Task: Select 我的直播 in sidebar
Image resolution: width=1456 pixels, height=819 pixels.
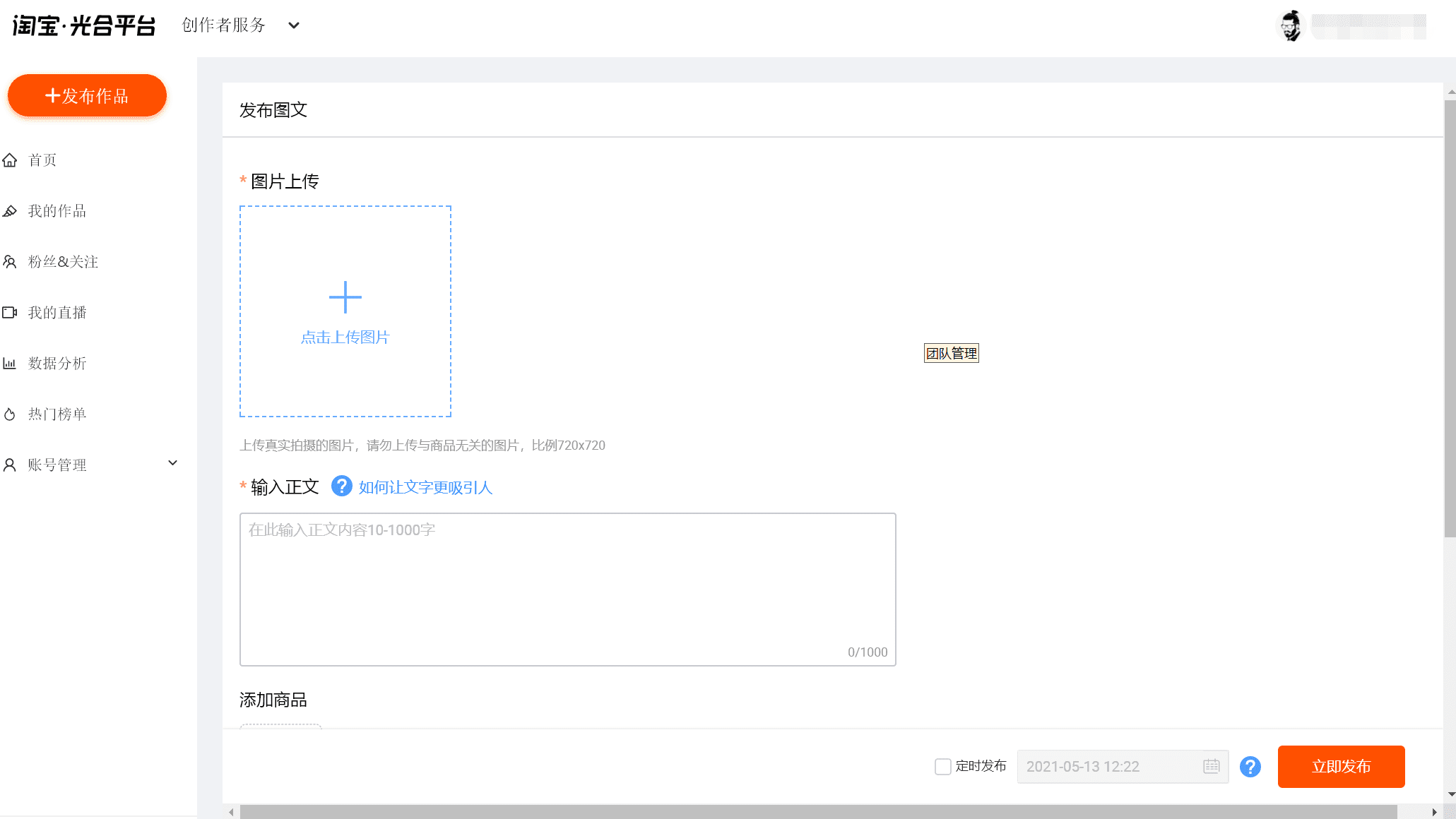Action: coord(57,313)
